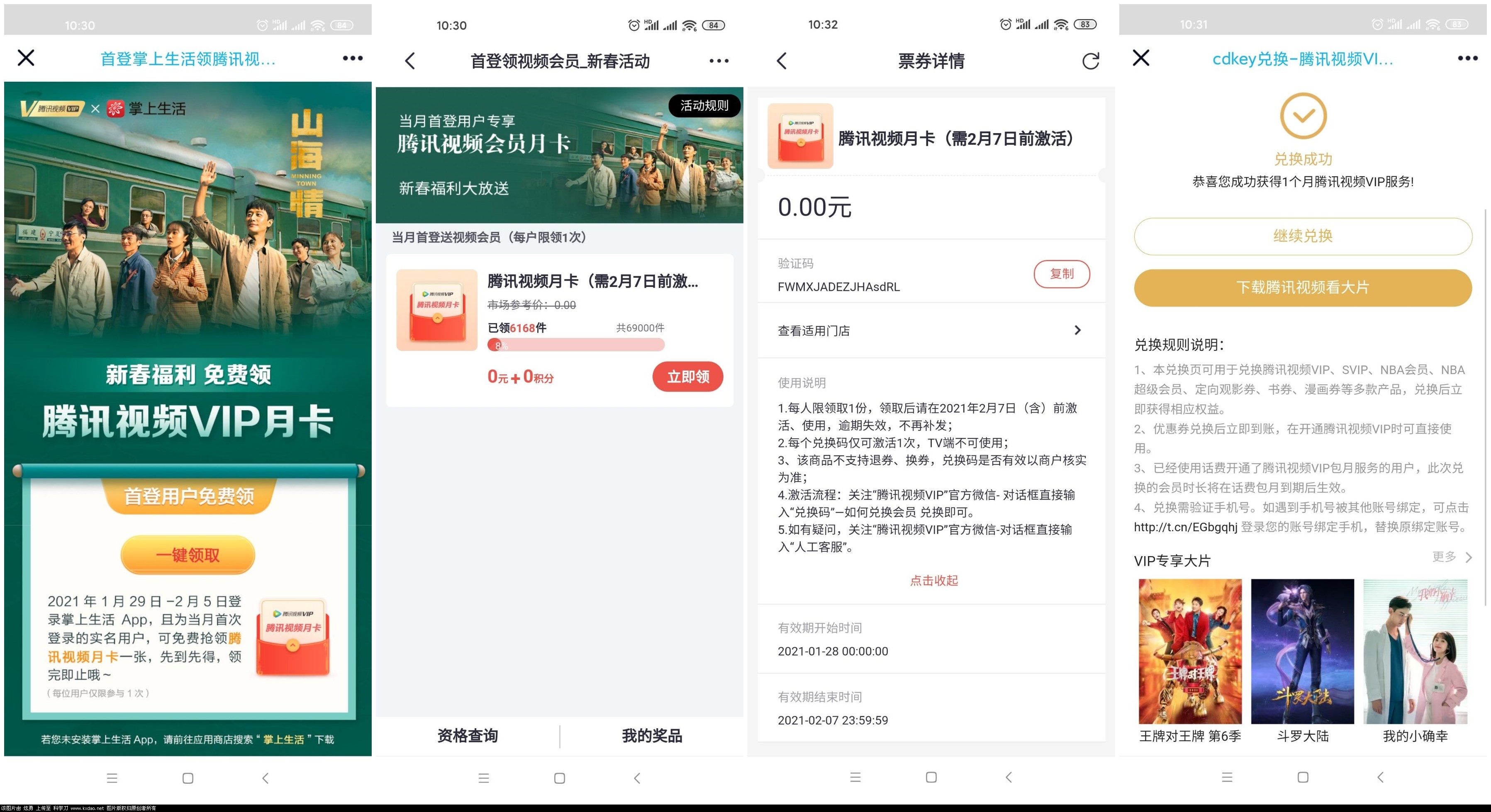Open 活动规则 activity rules
Image resolution: width=1491 pixels, height=812 pixels.
coord(704,105)
